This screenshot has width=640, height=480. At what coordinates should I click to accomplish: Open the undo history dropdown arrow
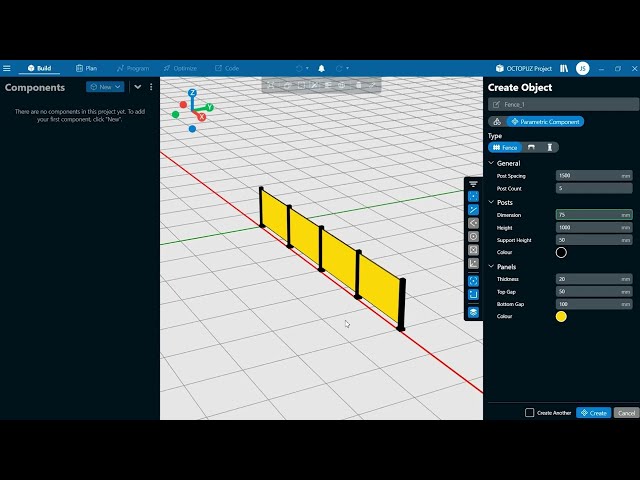307,68
